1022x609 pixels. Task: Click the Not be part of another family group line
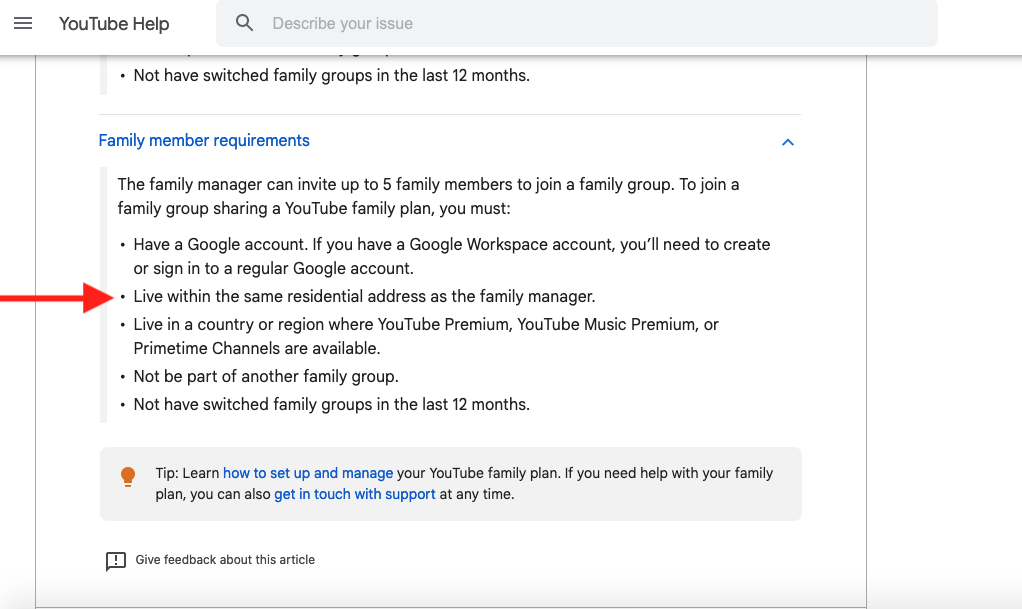point(266,377)
